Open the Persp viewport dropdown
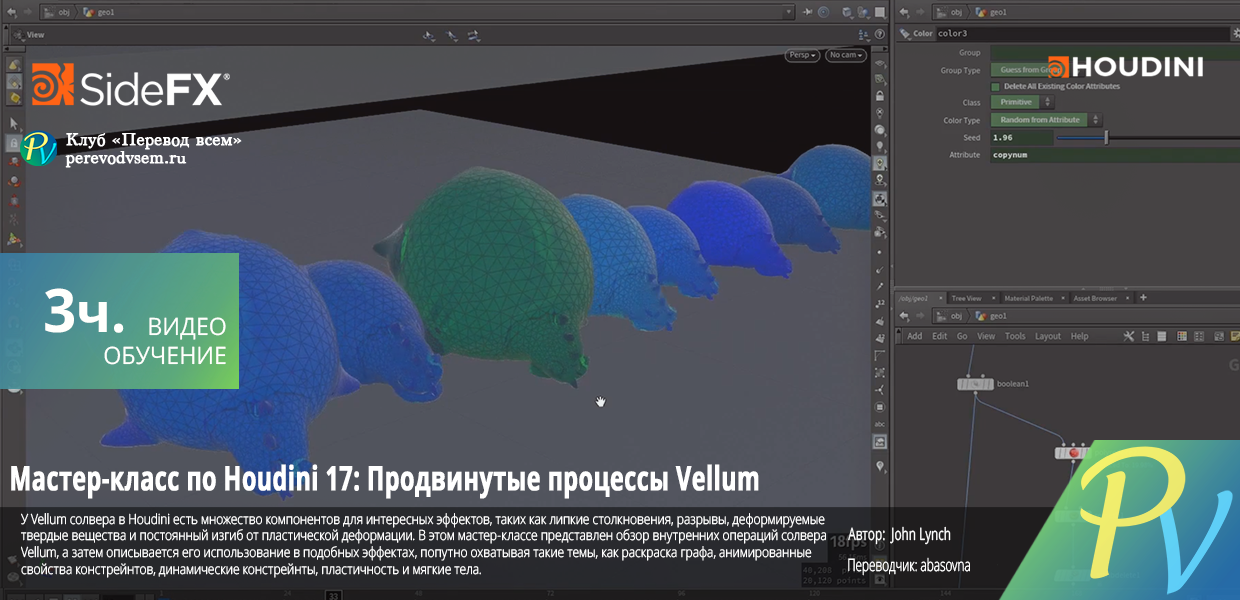 [802, 55]
